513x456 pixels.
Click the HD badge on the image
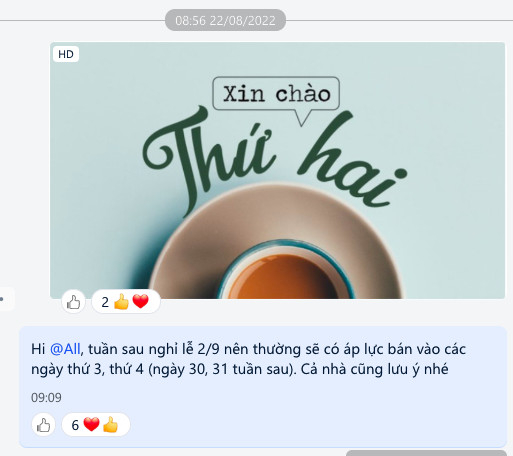66,54
